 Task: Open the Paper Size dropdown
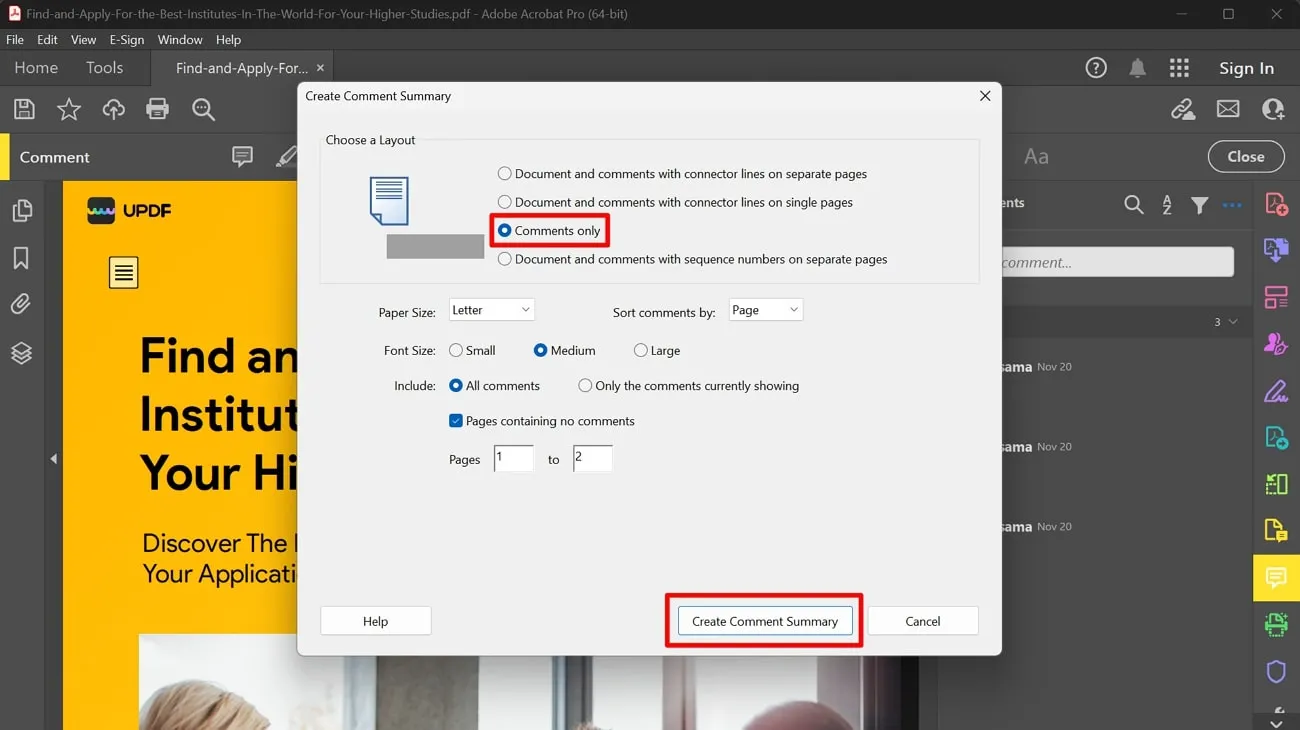tap(492, 310)
